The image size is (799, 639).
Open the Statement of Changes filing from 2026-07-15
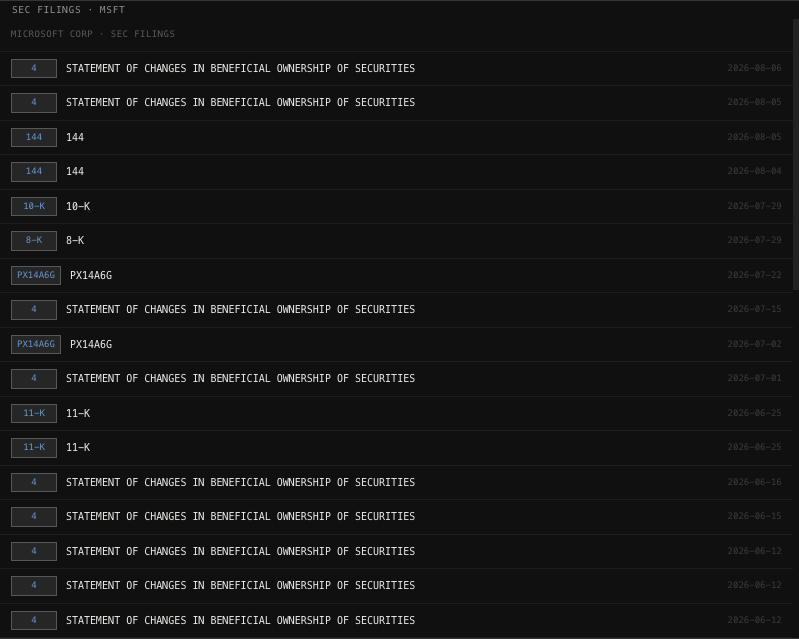(240, 309)
